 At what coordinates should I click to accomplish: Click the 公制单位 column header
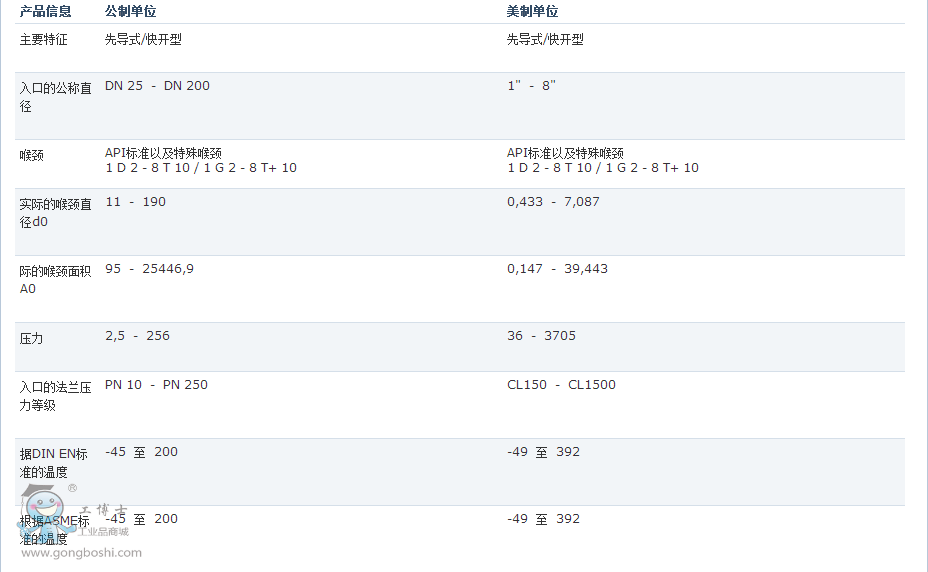[x=131, y=11]
